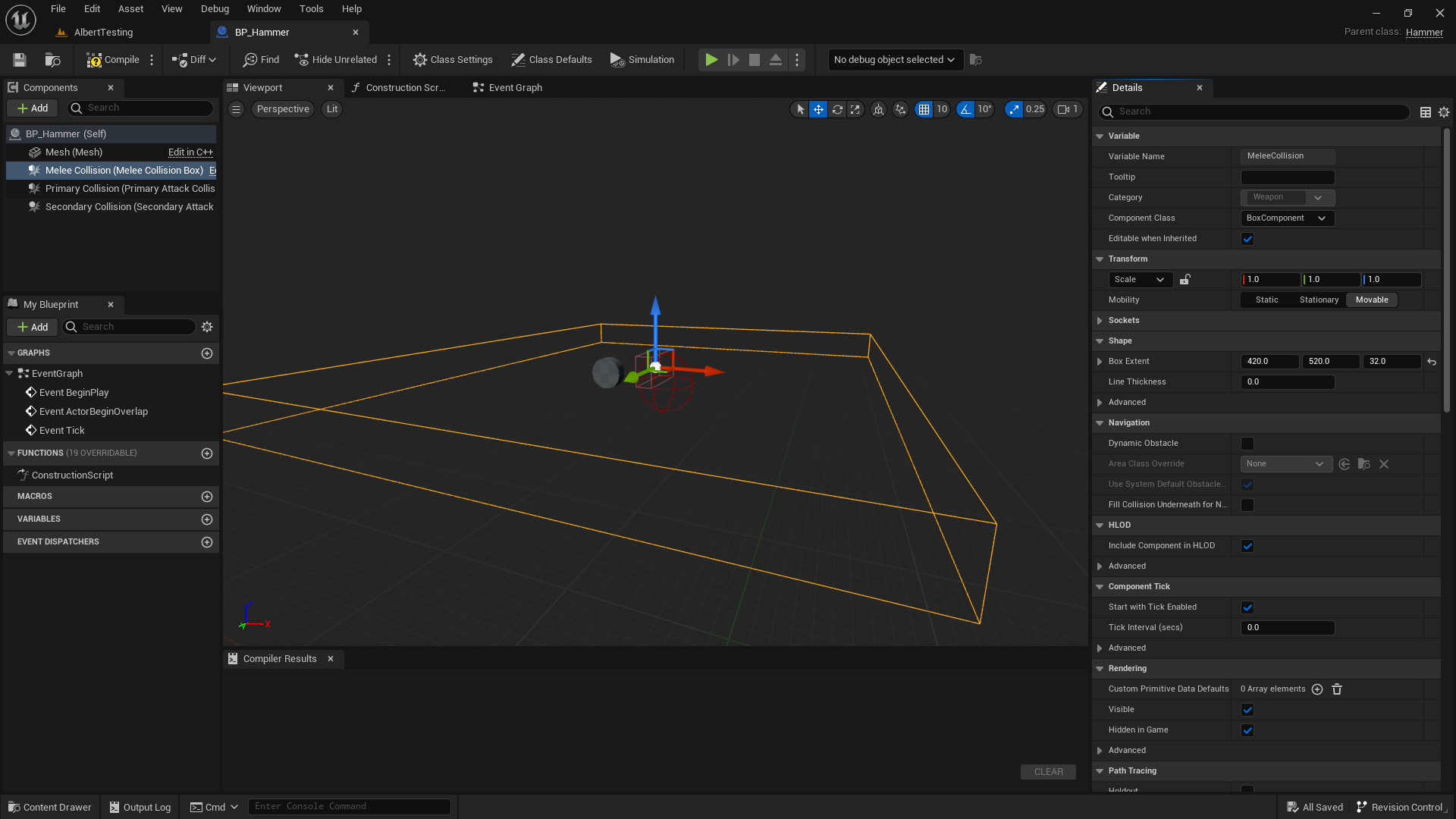Enable Dynamic Obstacle in Navigation

point(1247,443)
